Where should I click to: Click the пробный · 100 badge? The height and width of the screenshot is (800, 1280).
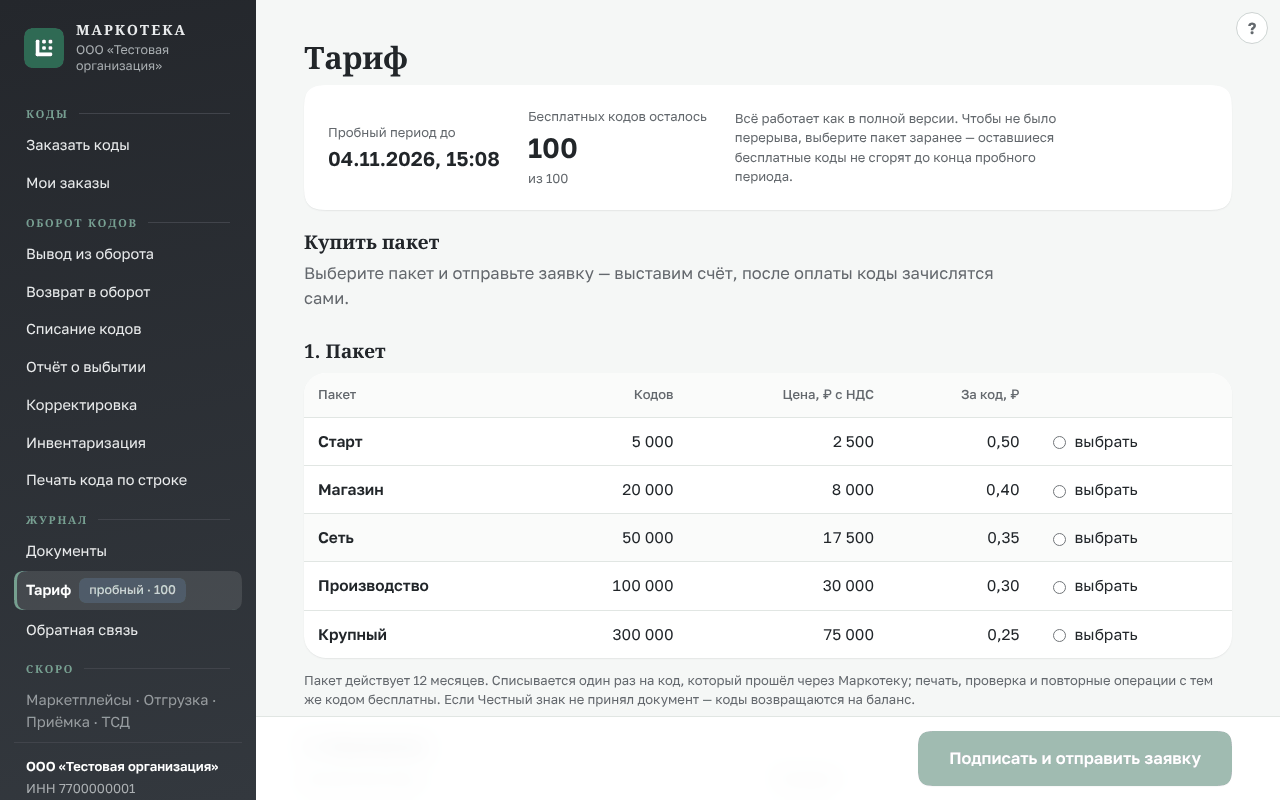132,590
